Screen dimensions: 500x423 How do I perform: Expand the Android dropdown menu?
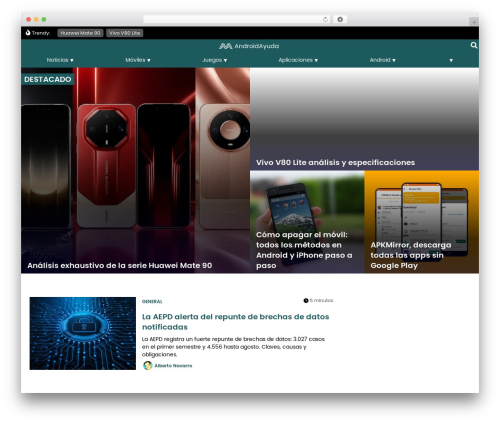click(x=382, y=60)
